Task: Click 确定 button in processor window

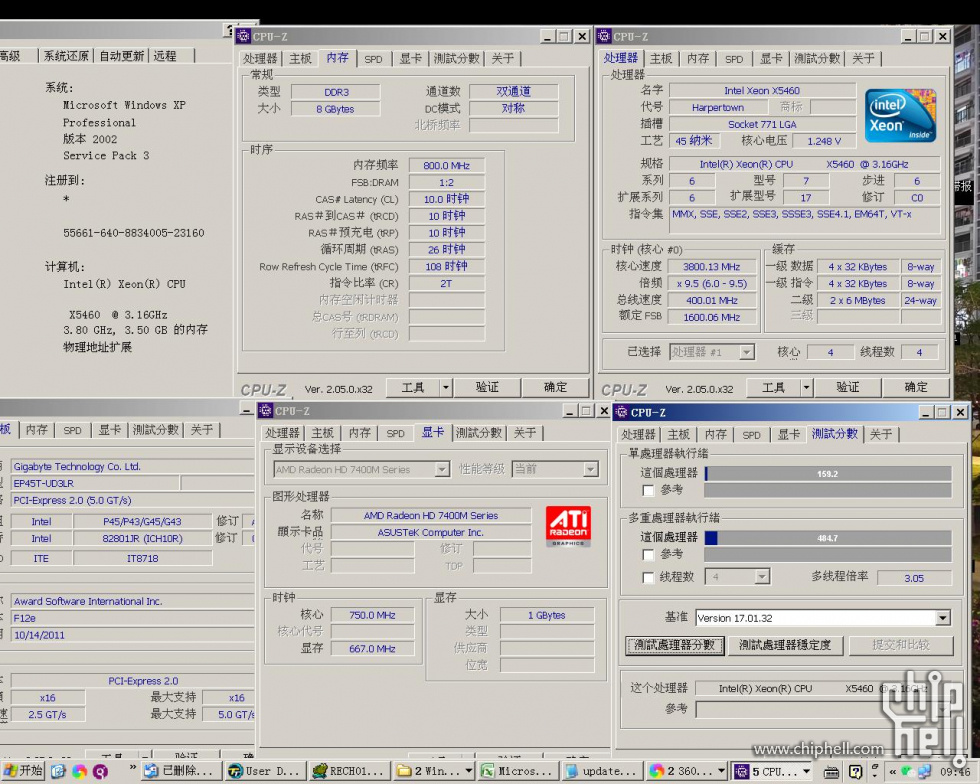Action: 916,388
